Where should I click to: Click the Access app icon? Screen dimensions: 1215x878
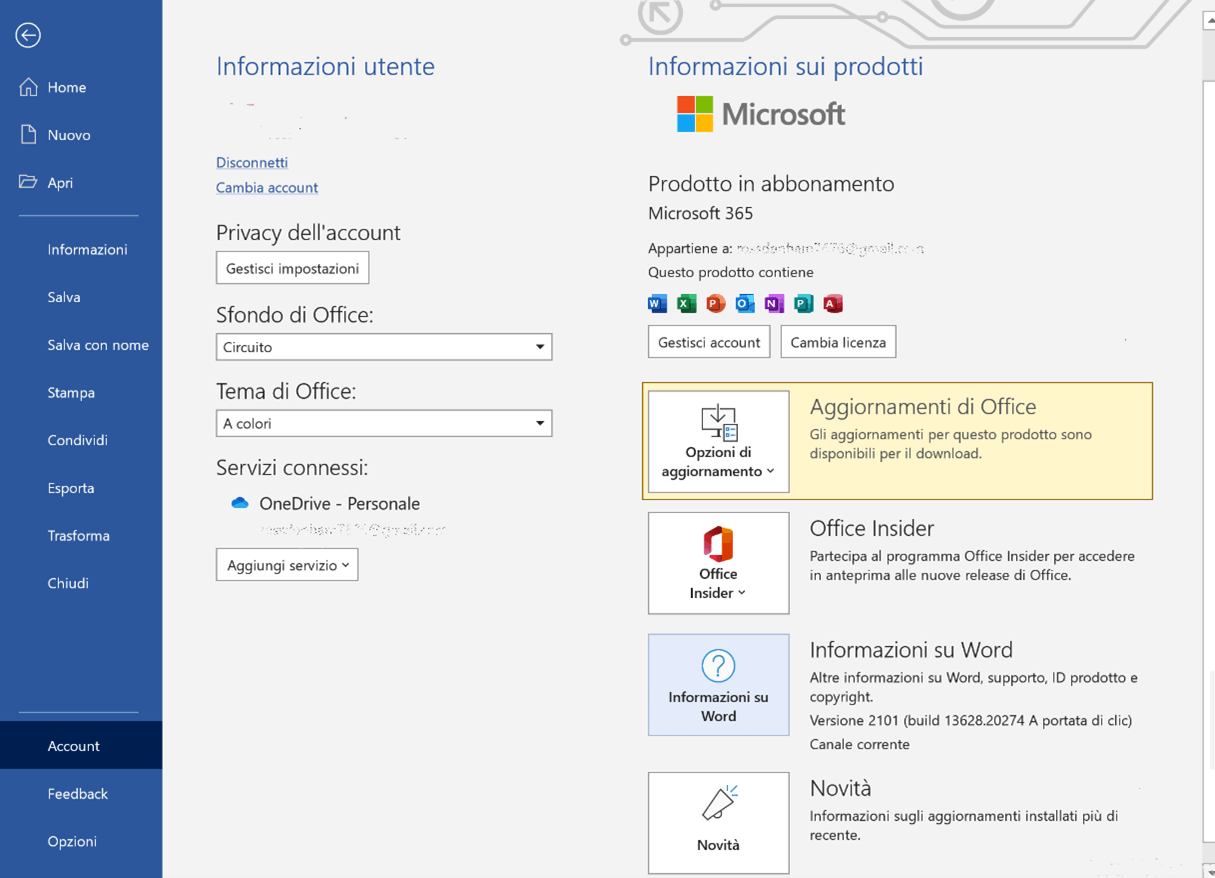833,303
